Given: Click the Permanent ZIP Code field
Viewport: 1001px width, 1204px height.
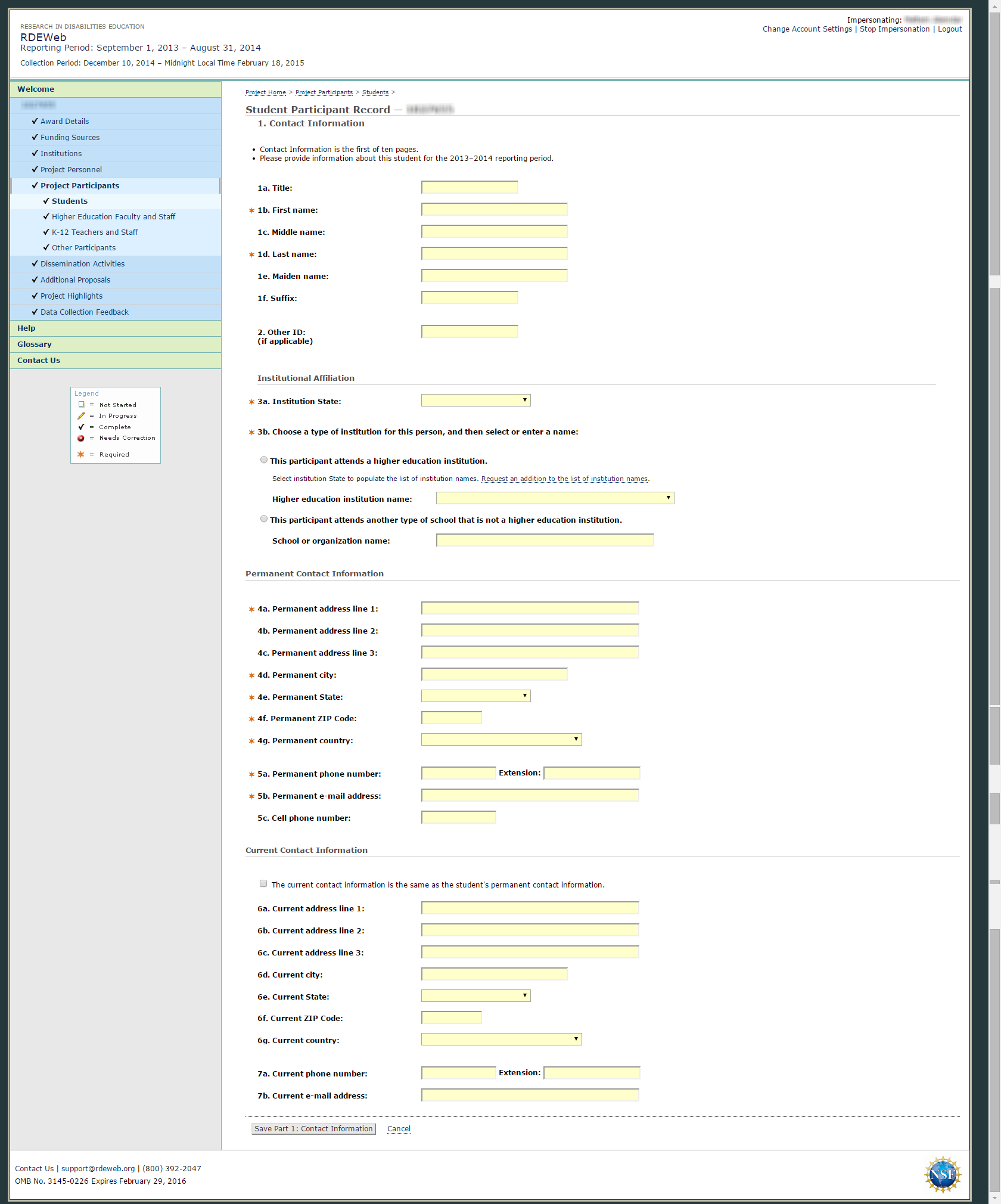Looking at the screenshot, I should [451, 718].
